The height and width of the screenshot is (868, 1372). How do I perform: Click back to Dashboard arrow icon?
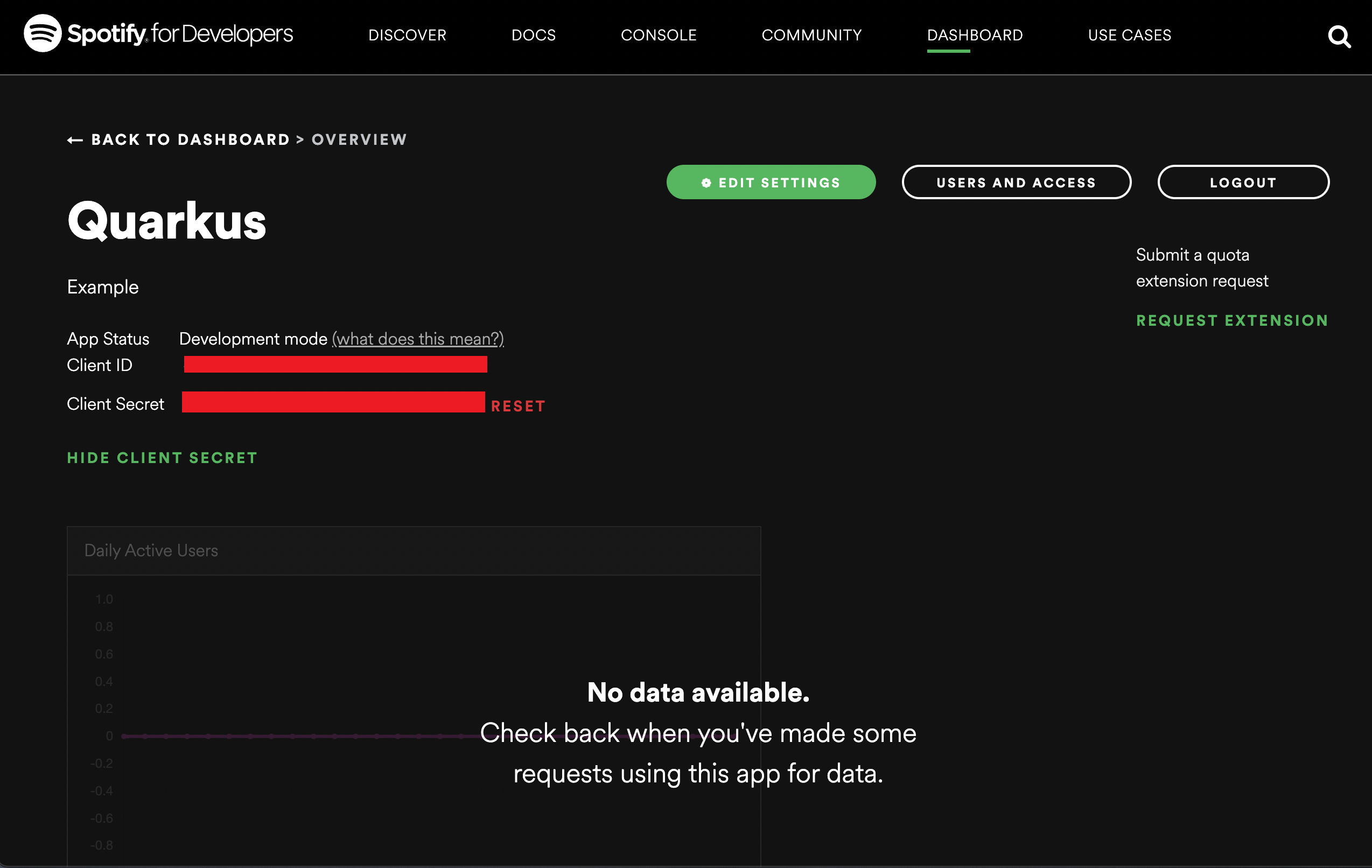74,140
